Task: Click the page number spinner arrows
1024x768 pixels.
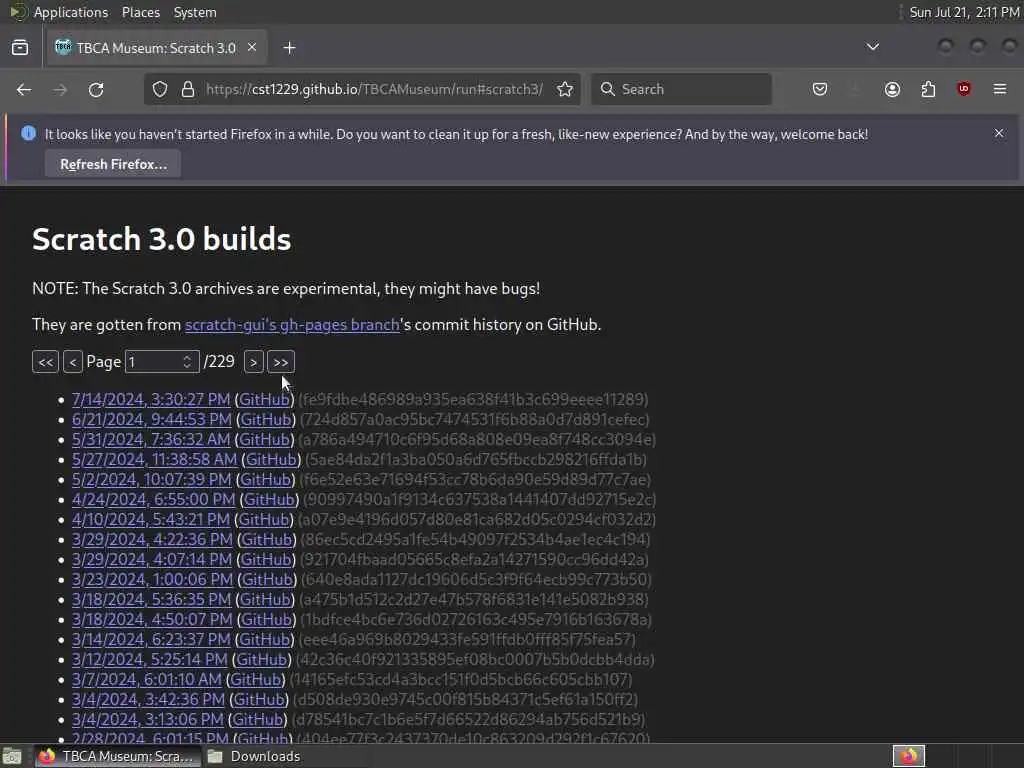Action: (x=187, y=362)
